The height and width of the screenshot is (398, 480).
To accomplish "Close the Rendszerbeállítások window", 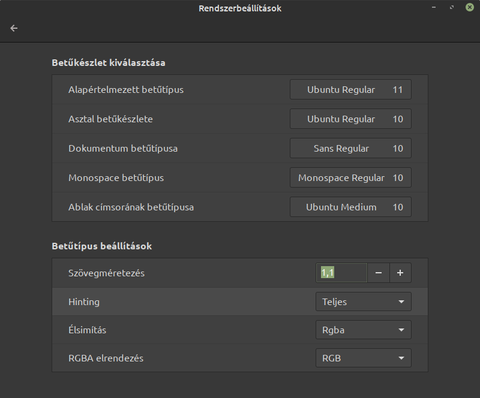I will [470, 7].
